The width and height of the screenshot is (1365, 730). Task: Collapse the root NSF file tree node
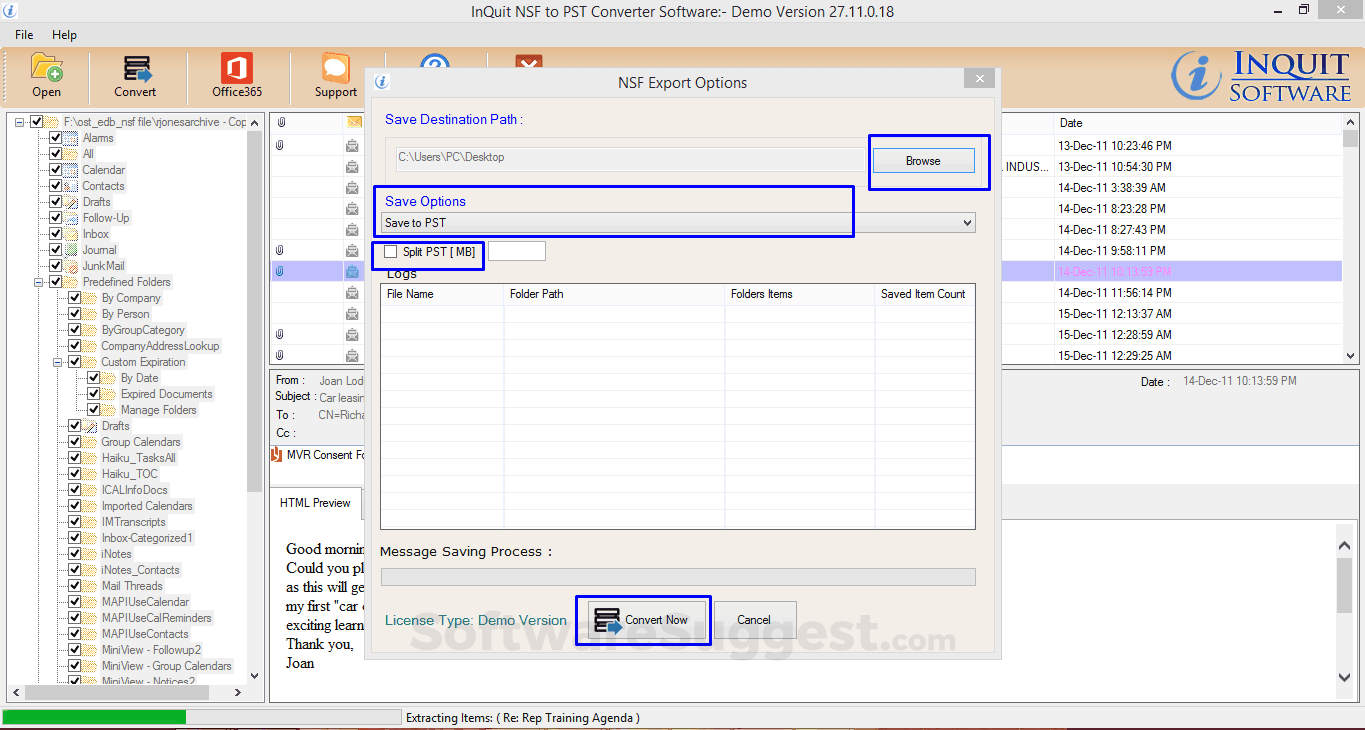click(20, 122)
